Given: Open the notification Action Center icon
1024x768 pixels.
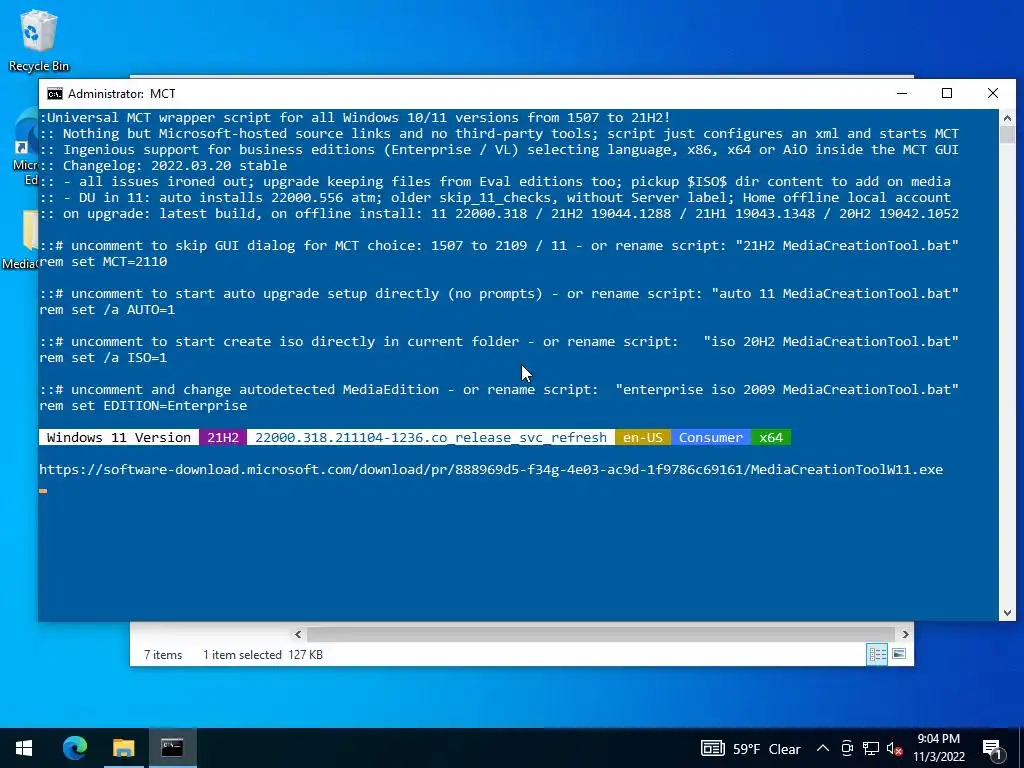Looking at the screenshot, I should tap(992, 748).
